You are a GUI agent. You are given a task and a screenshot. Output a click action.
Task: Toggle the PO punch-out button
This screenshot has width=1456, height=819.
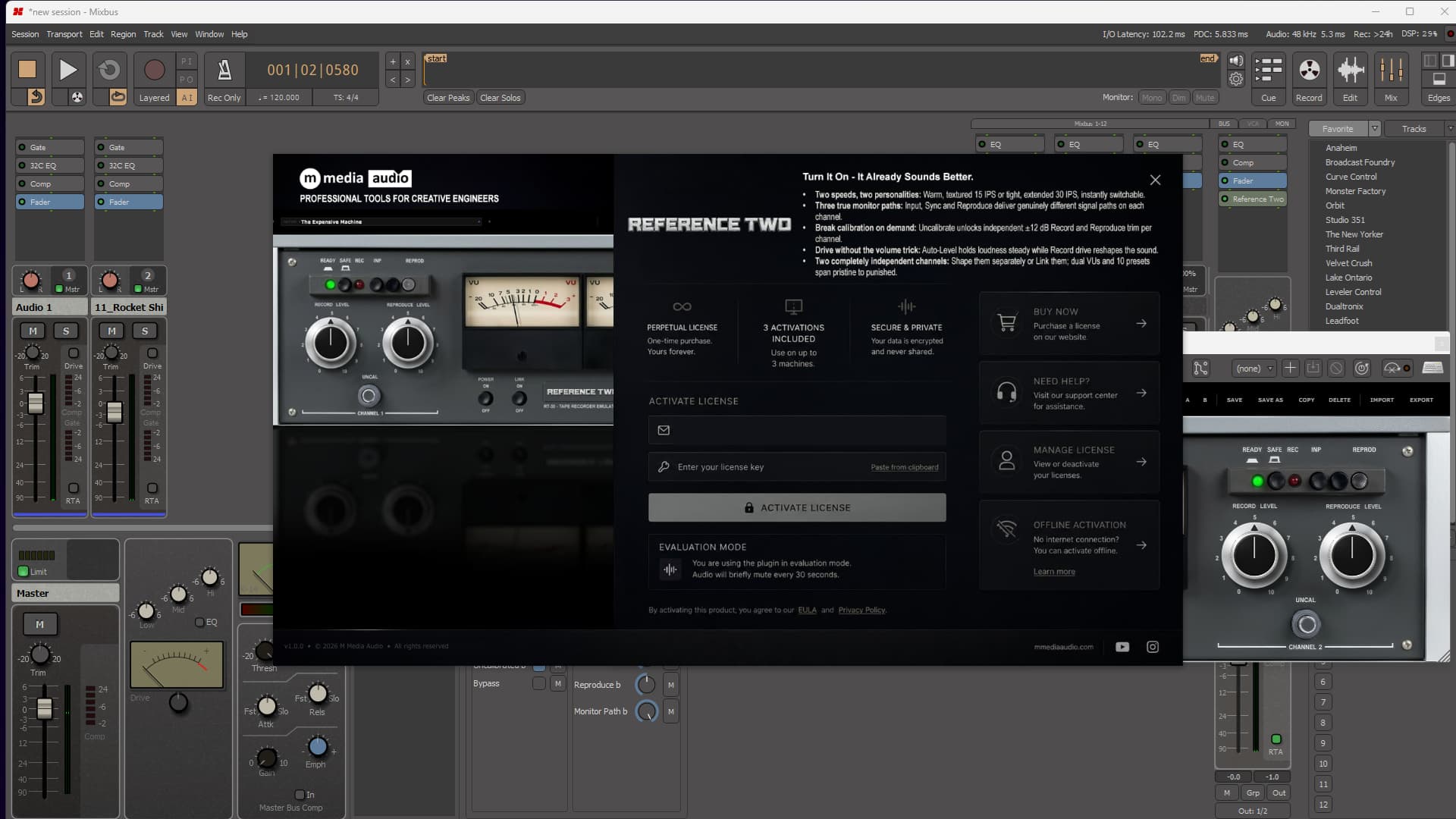point(187,79)
